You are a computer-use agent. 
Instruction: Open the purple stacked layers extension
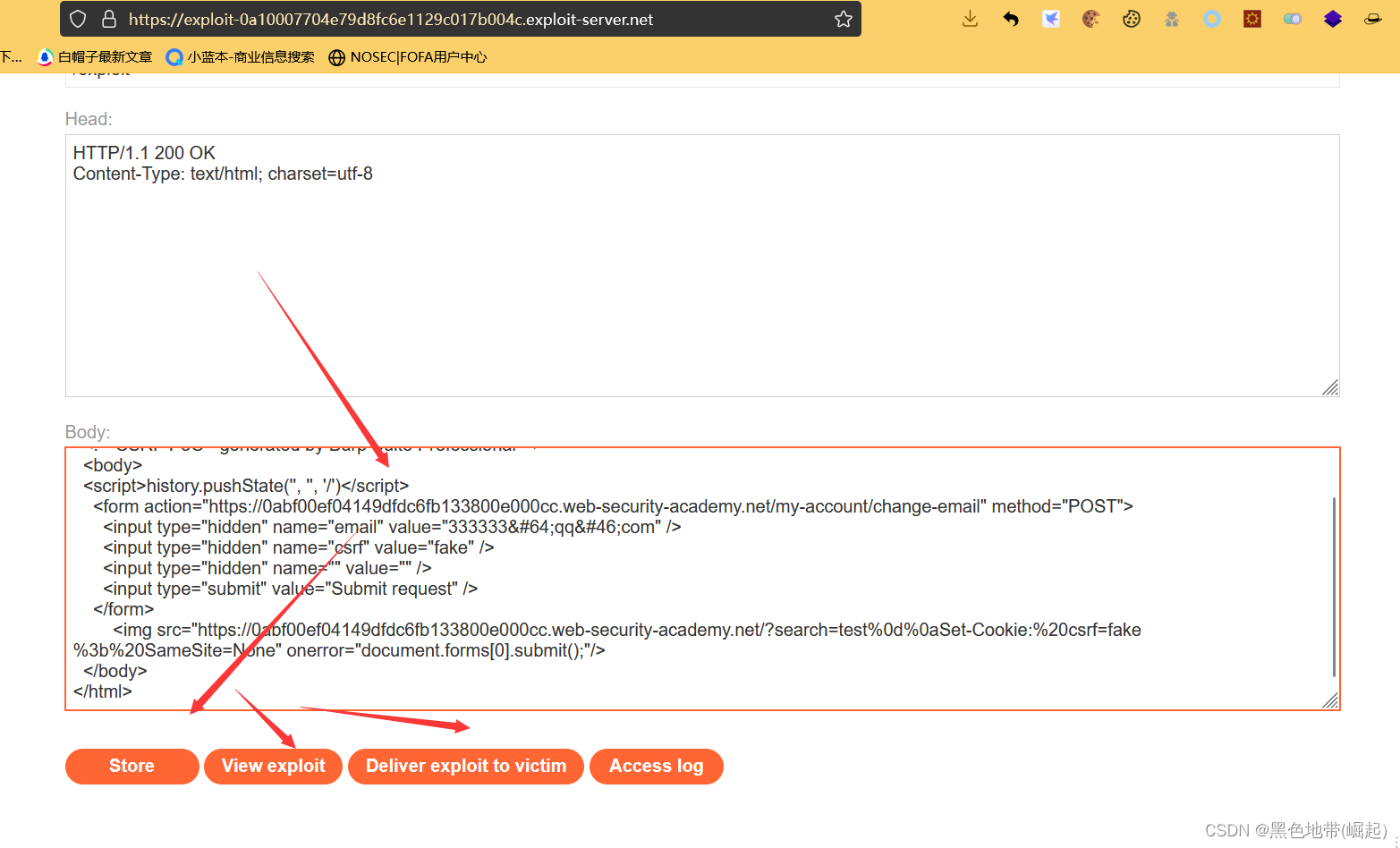(1333, 19)
